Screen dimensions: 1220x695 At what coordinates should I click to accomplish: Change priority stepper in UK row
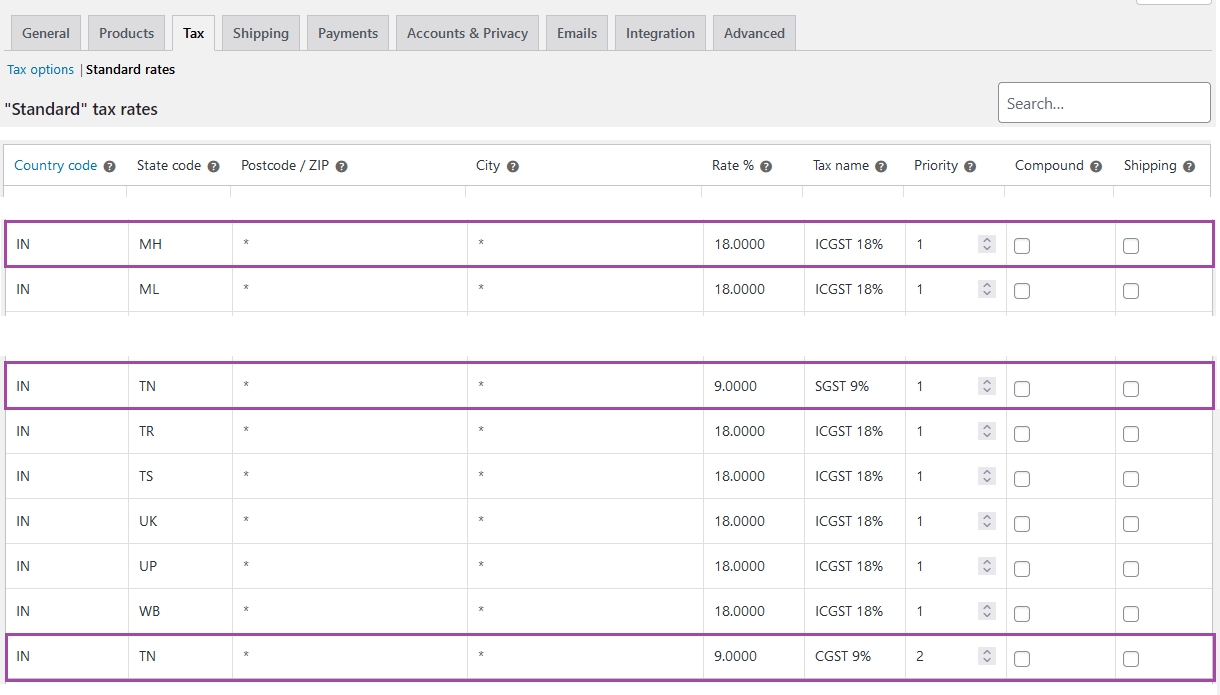987,521
